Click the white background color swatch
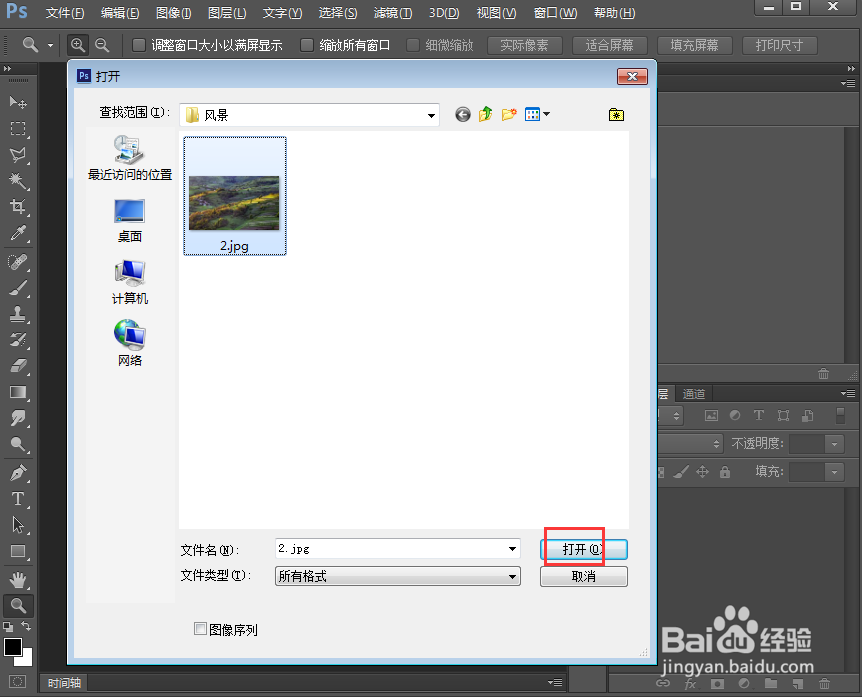Screen dimensions: 862x697 click(x=26, y=658)
